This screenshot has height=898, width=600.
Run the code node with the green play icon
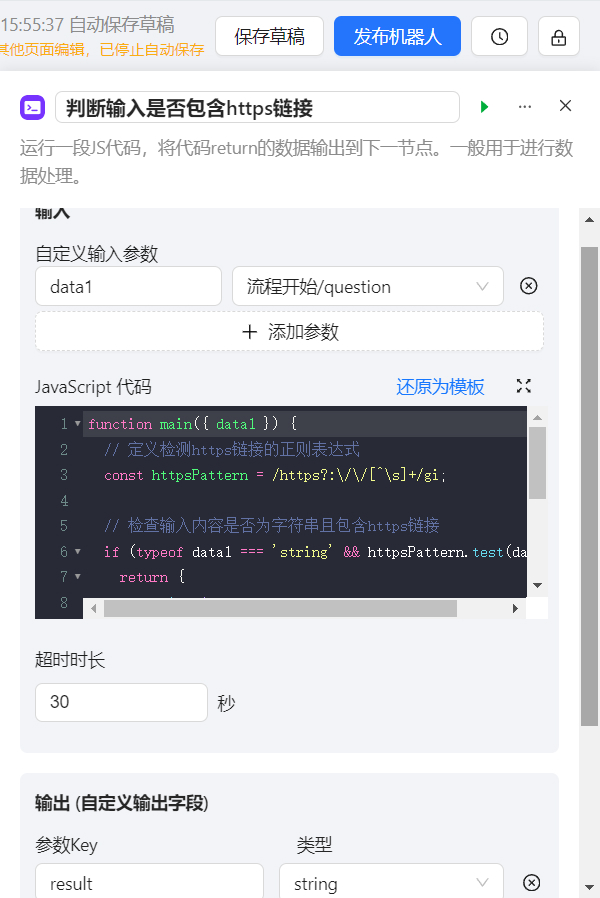[x=484, y=105]
